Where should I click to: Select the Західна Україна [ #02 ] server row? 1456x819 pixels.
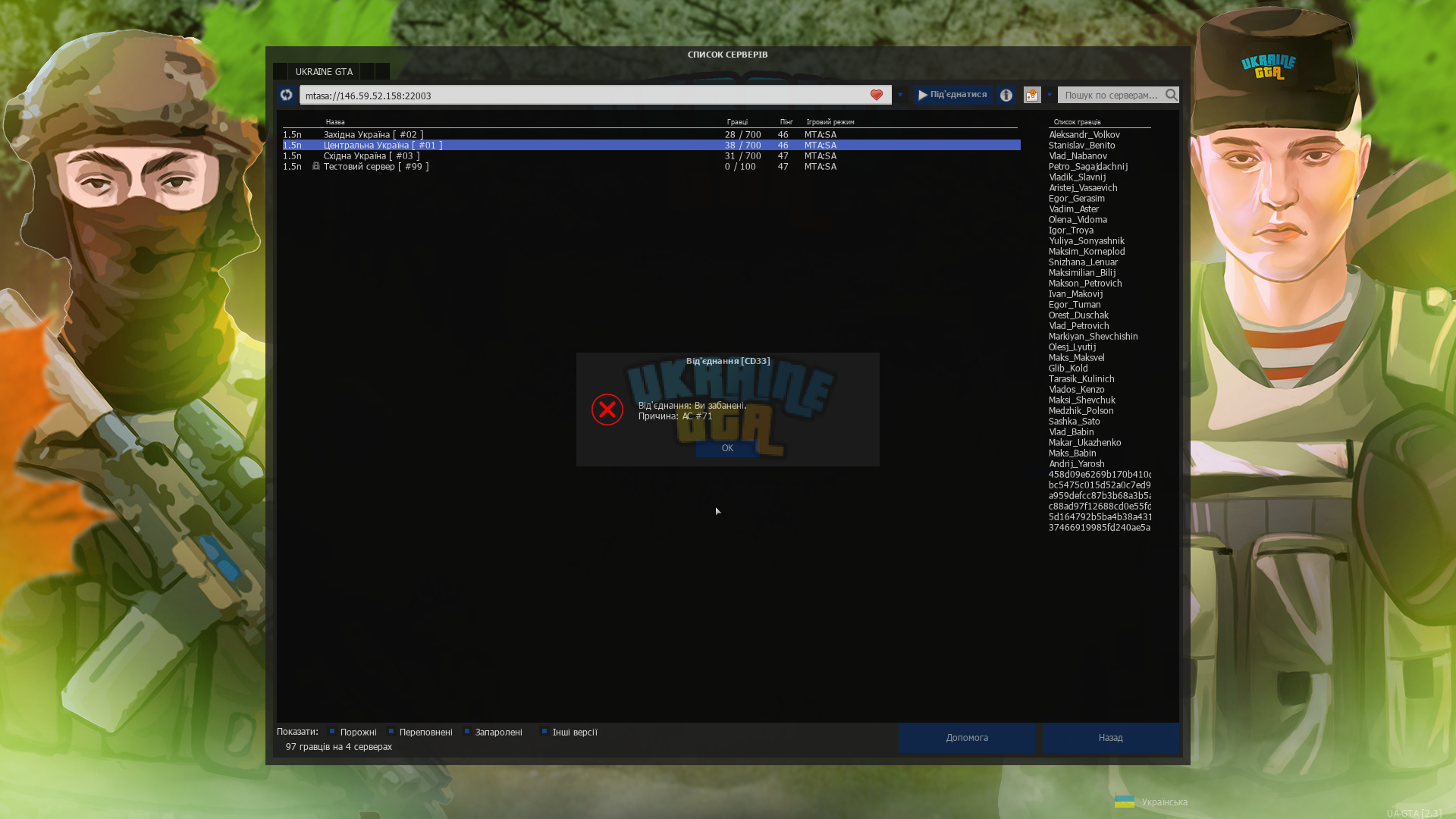pos(651,134)
